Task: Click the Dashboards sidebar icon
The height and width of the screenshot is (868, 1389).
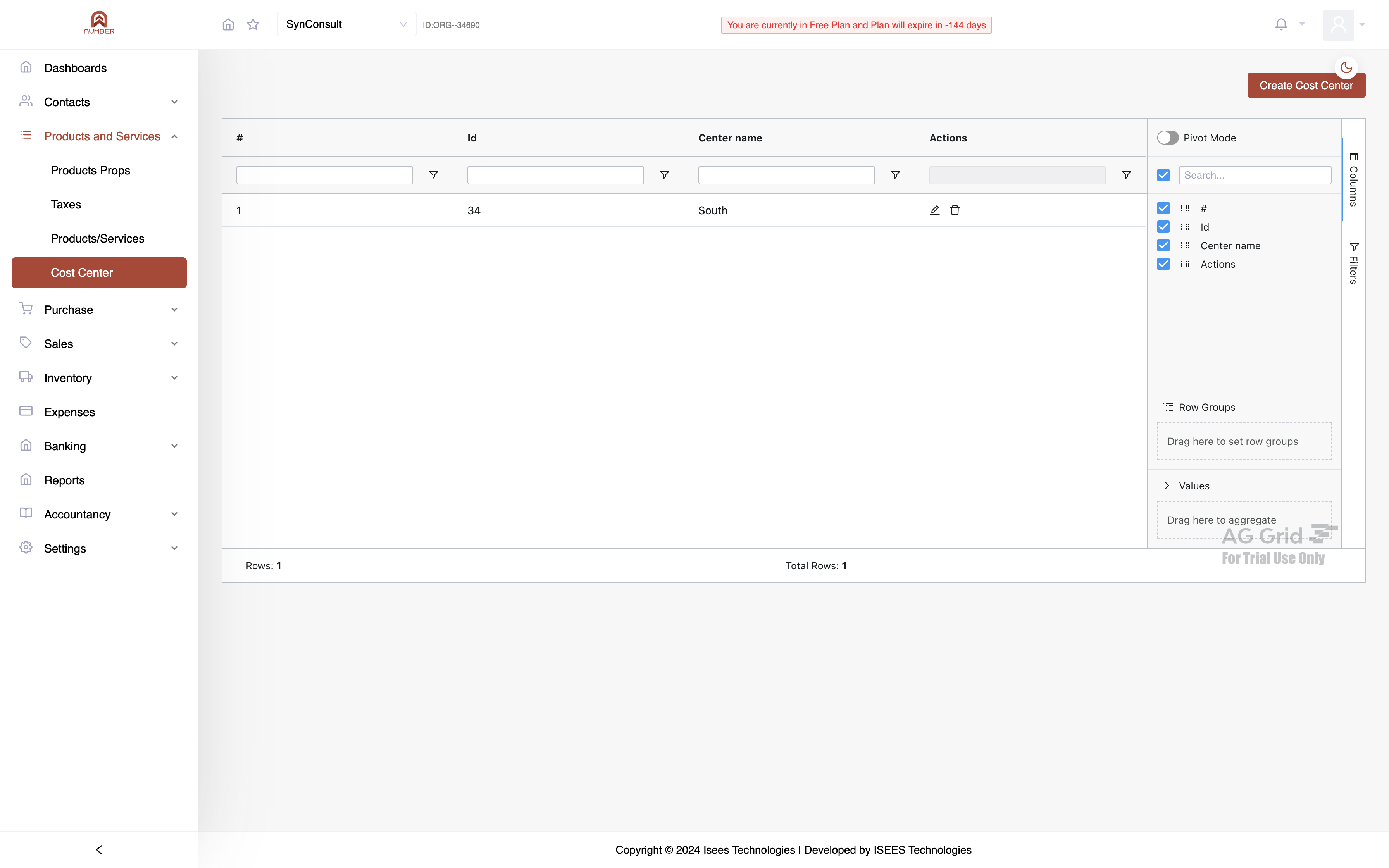Action: [26, 67]
